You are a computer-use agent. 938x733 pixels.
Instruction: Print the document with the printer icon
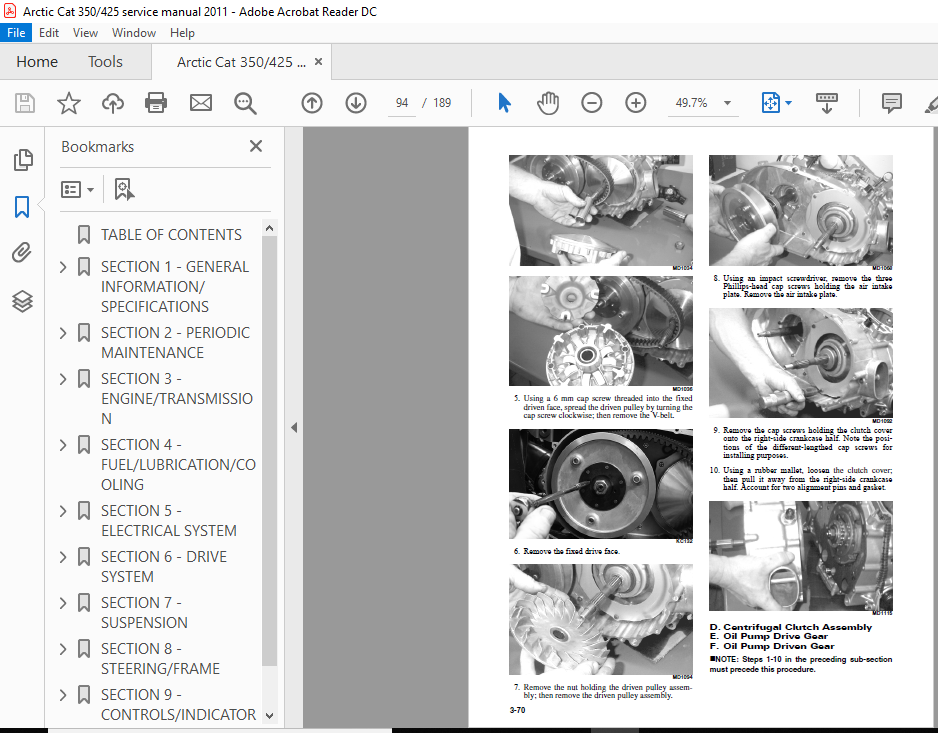click(156, 103)
